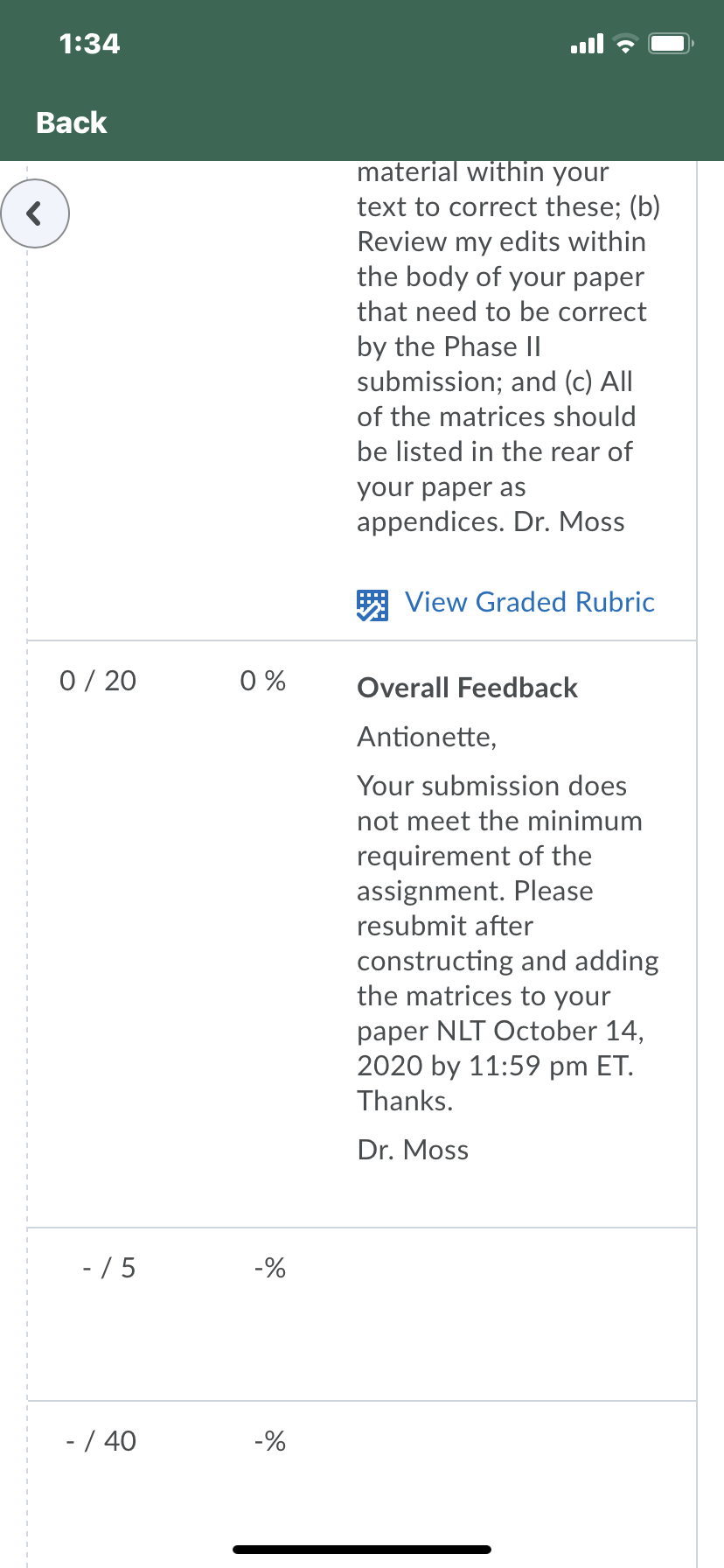
Task: Tap the Wi-Fi status icon
Action: coord(624,44)
